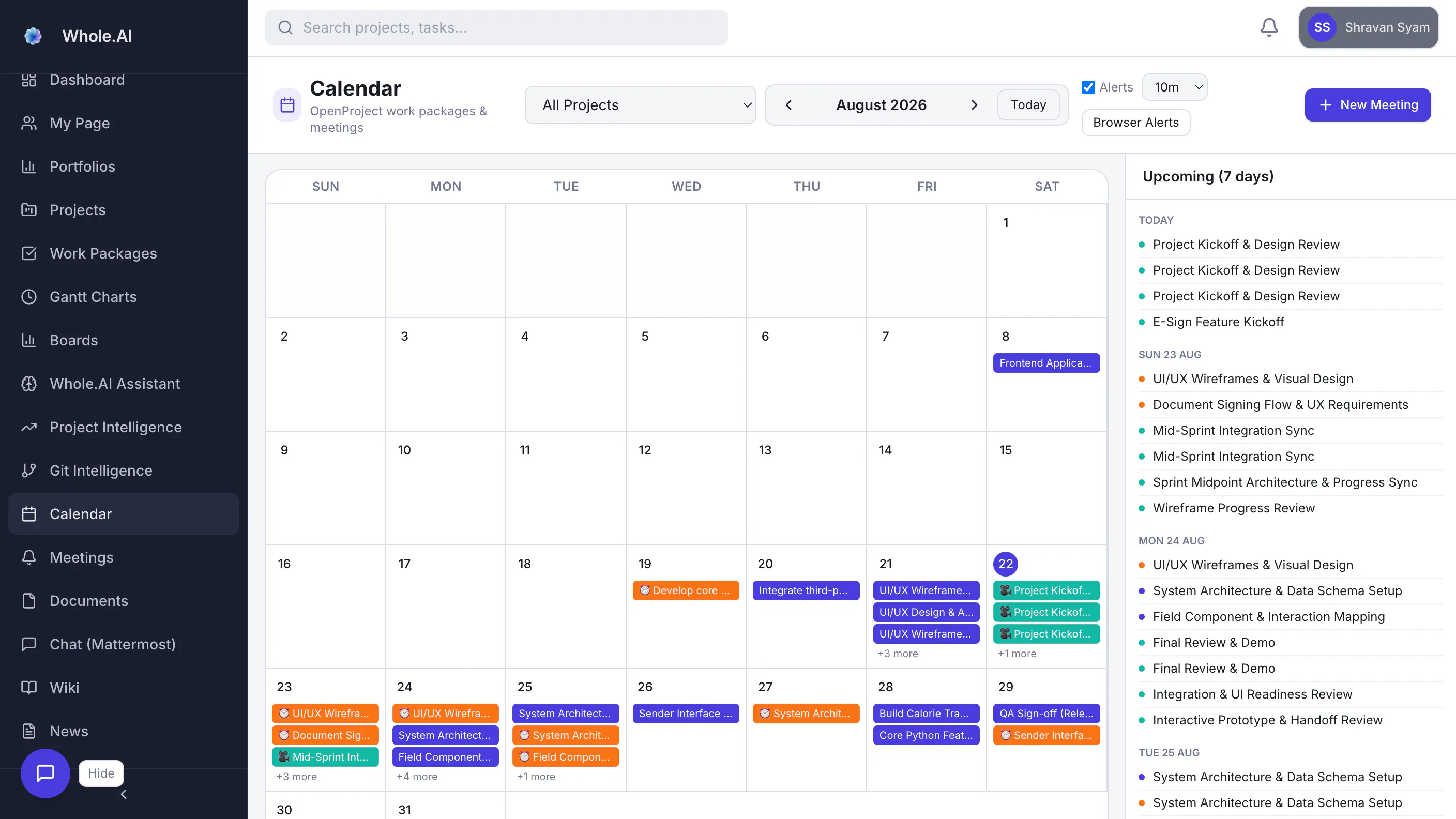1456x819 pixels.
Task: Click the Wiki book icon
Action: [x=29, y=688]
